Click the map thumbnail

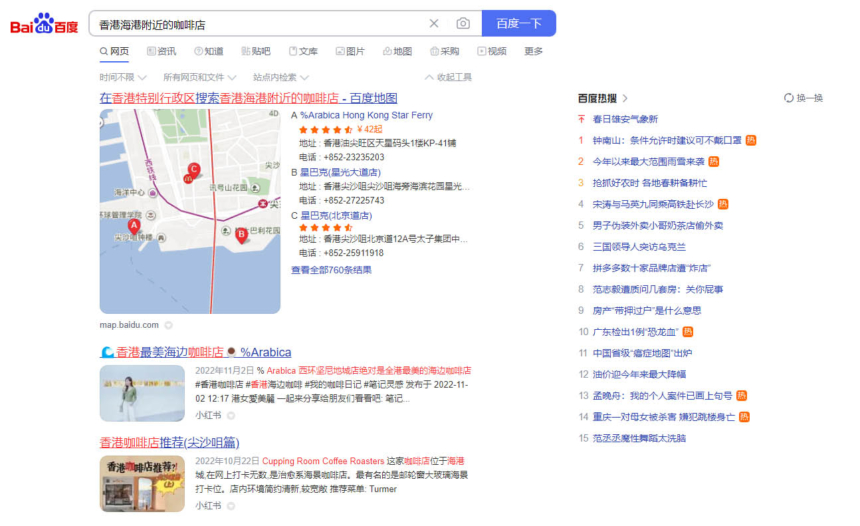tap(190, 211)
